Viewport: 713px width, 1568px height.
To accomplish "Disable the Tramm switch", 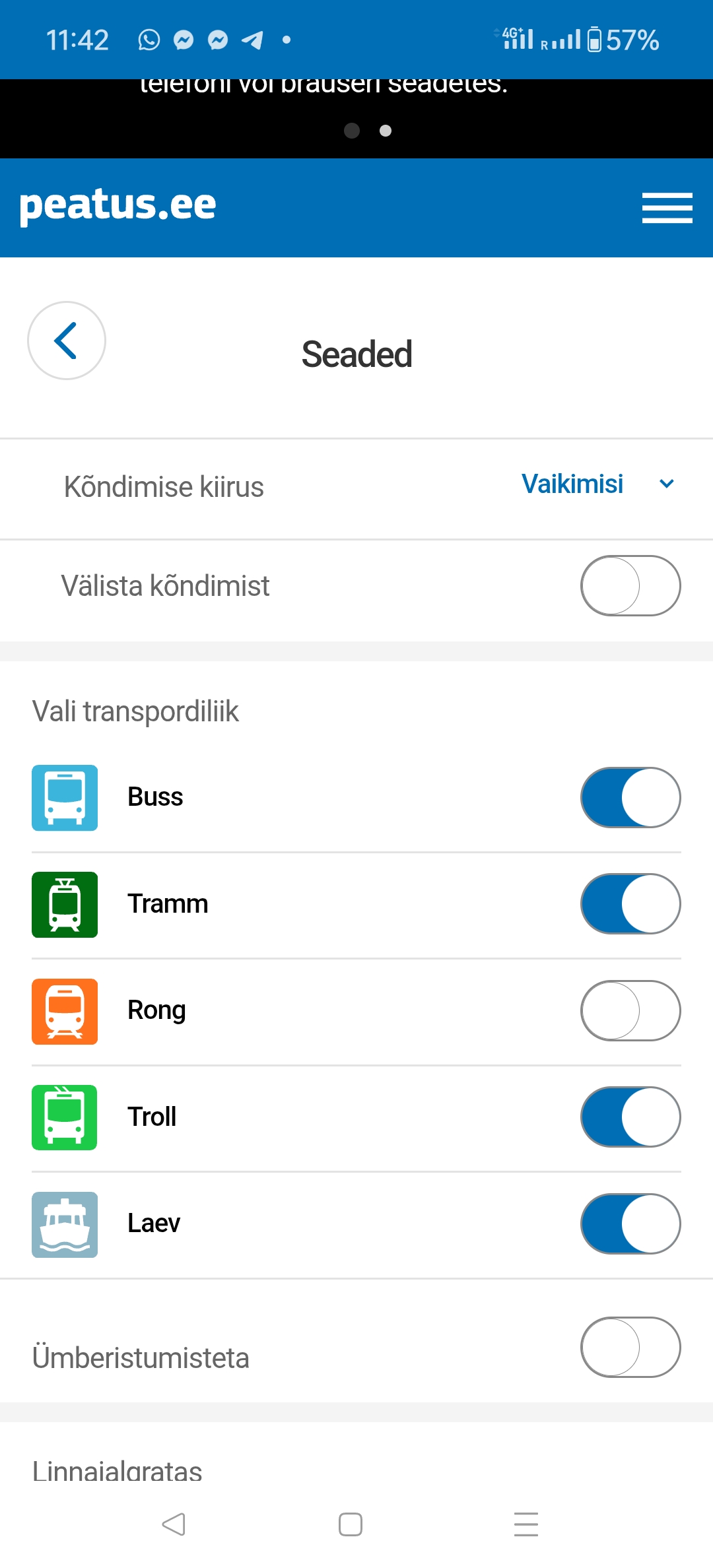I will click(630, 904).
